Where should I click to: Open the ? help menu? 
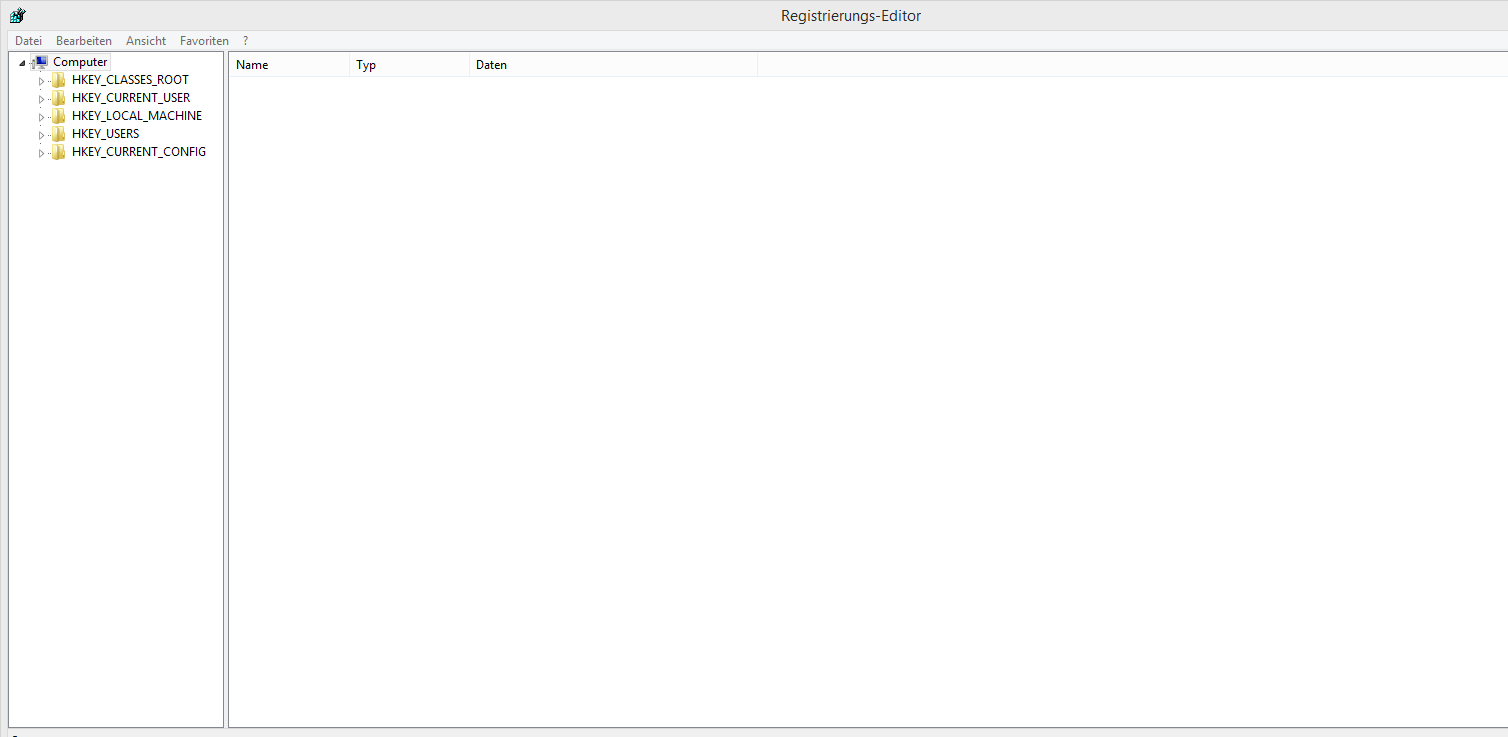click(x=245, y=41)
